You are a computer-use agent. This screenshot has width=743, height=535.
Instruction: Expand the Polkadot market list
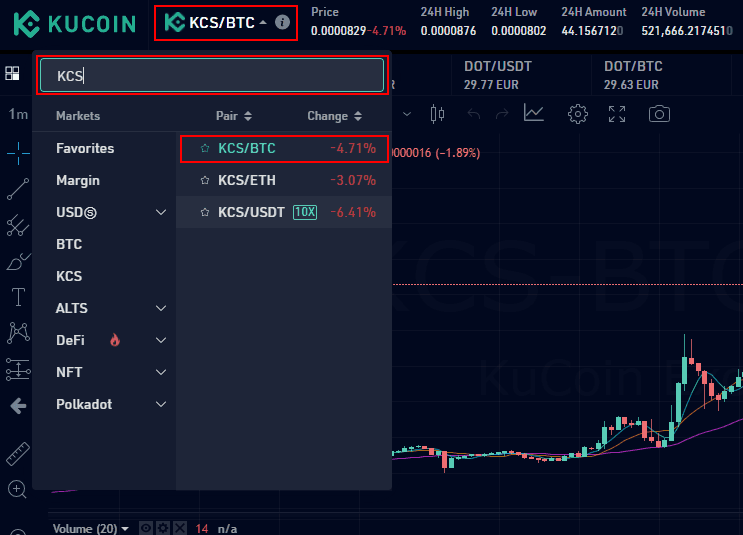161,405
